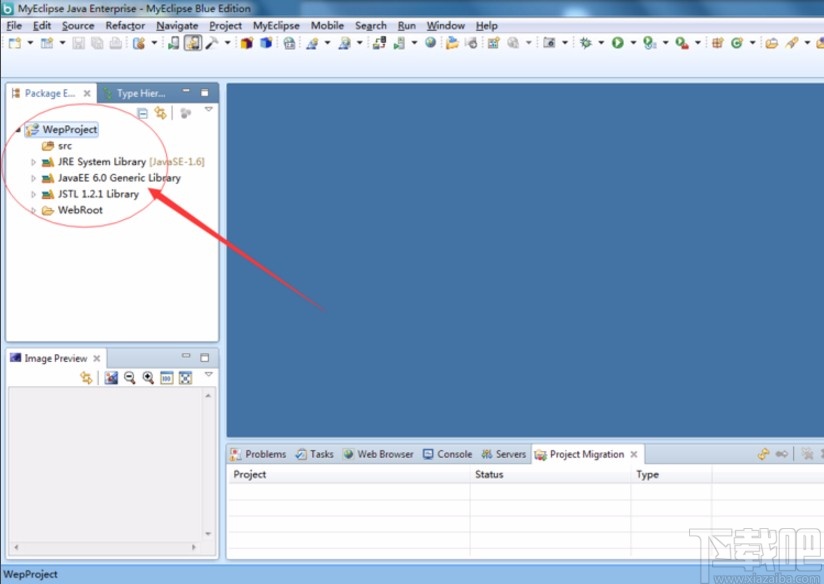Click the Open Type folder icon
This screenshot has height=584, width=824.
[771, 43]
